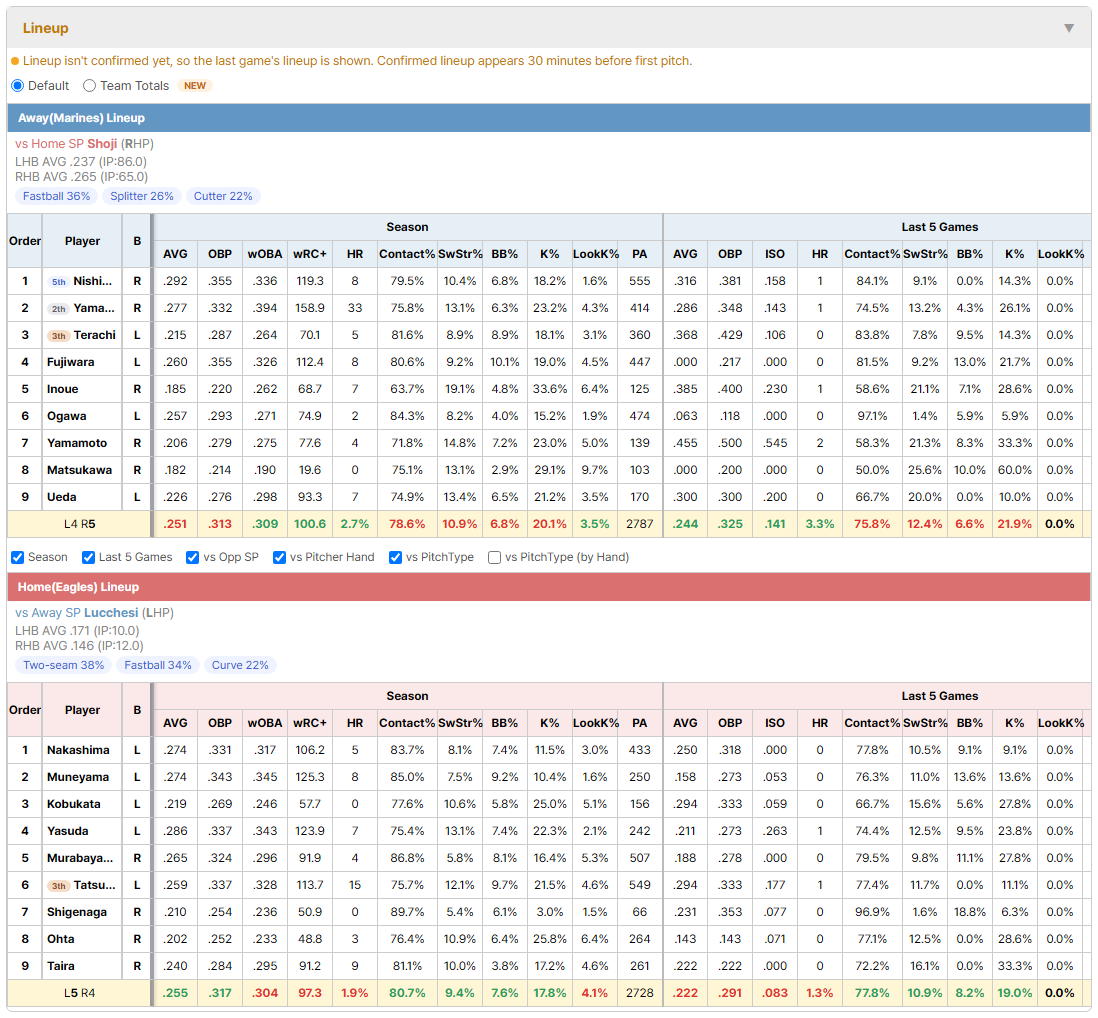Click the 3th badge beside Terachi

(59, 335)
